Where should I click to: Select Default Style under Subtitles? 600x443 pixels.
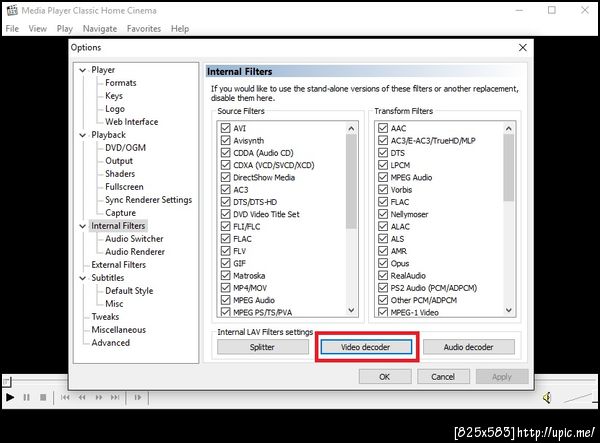click(129, 291)
